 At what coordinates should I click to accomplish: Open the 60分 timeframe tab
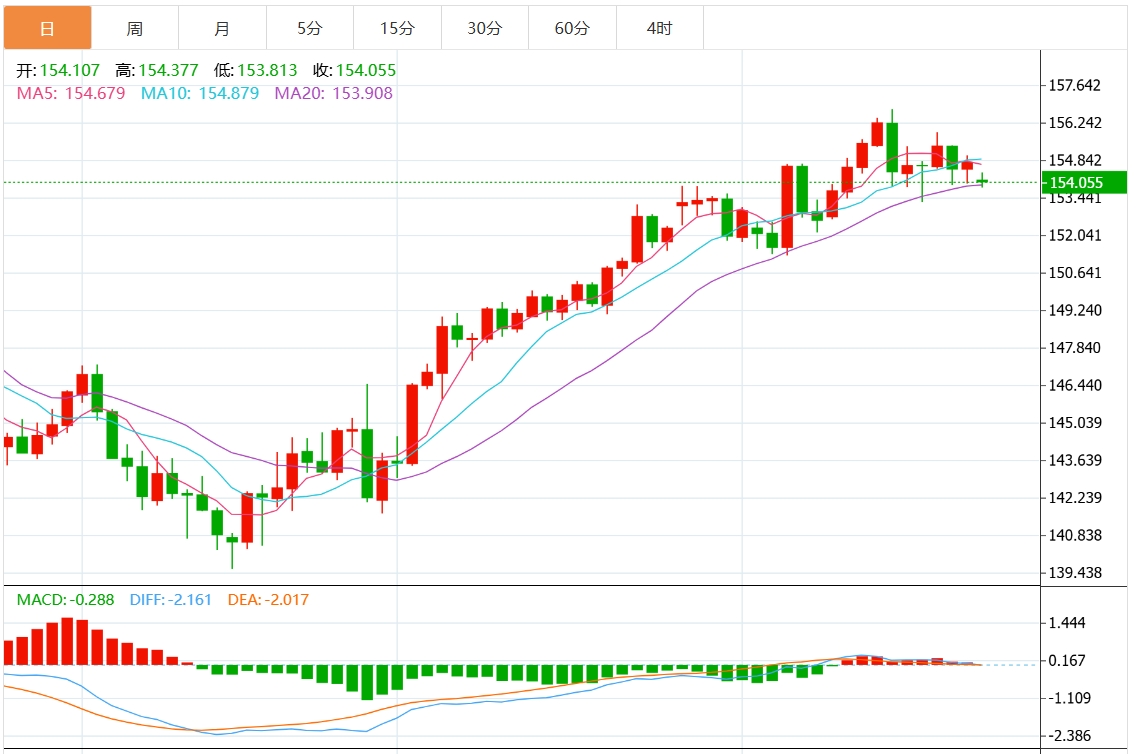(572, 28)
